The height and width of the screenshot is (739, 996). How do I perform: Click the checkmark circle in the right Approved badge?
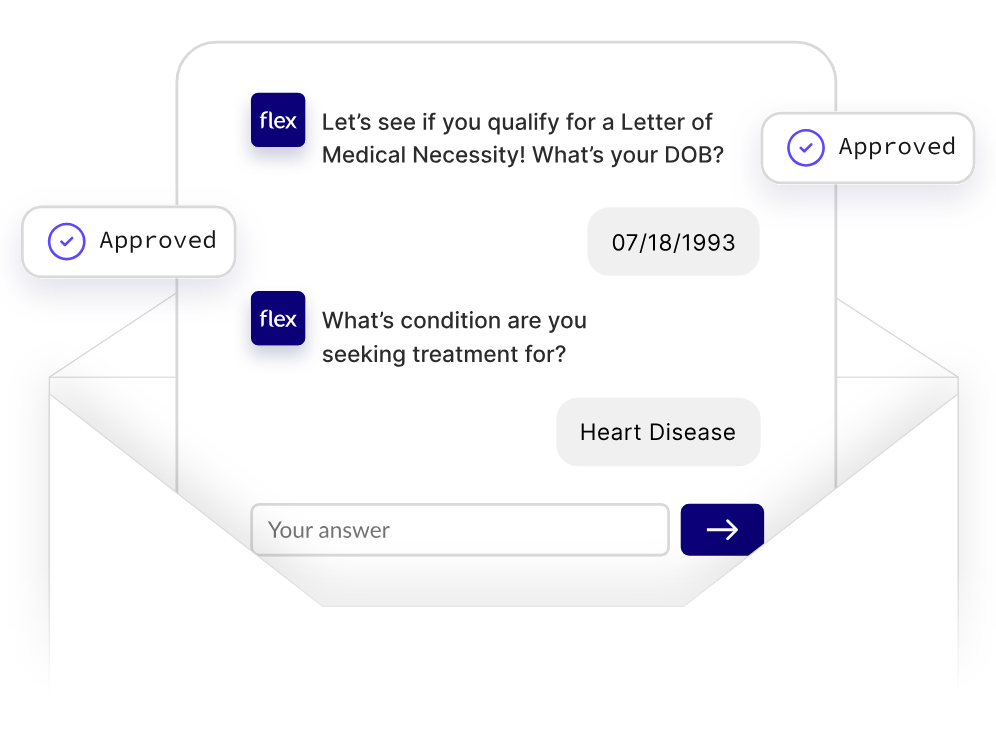(806, 148)
